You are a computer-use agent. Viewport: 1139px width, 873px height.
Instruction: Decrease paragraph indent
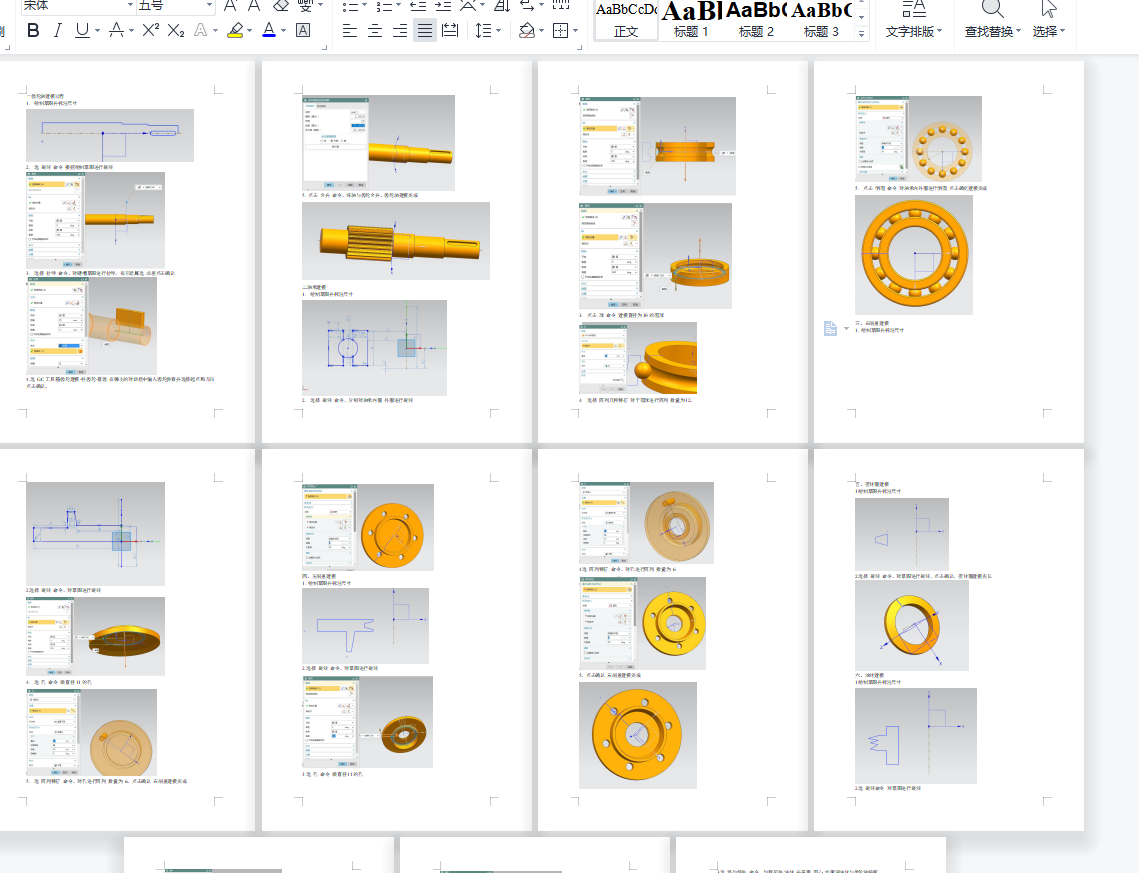[418, 6]
